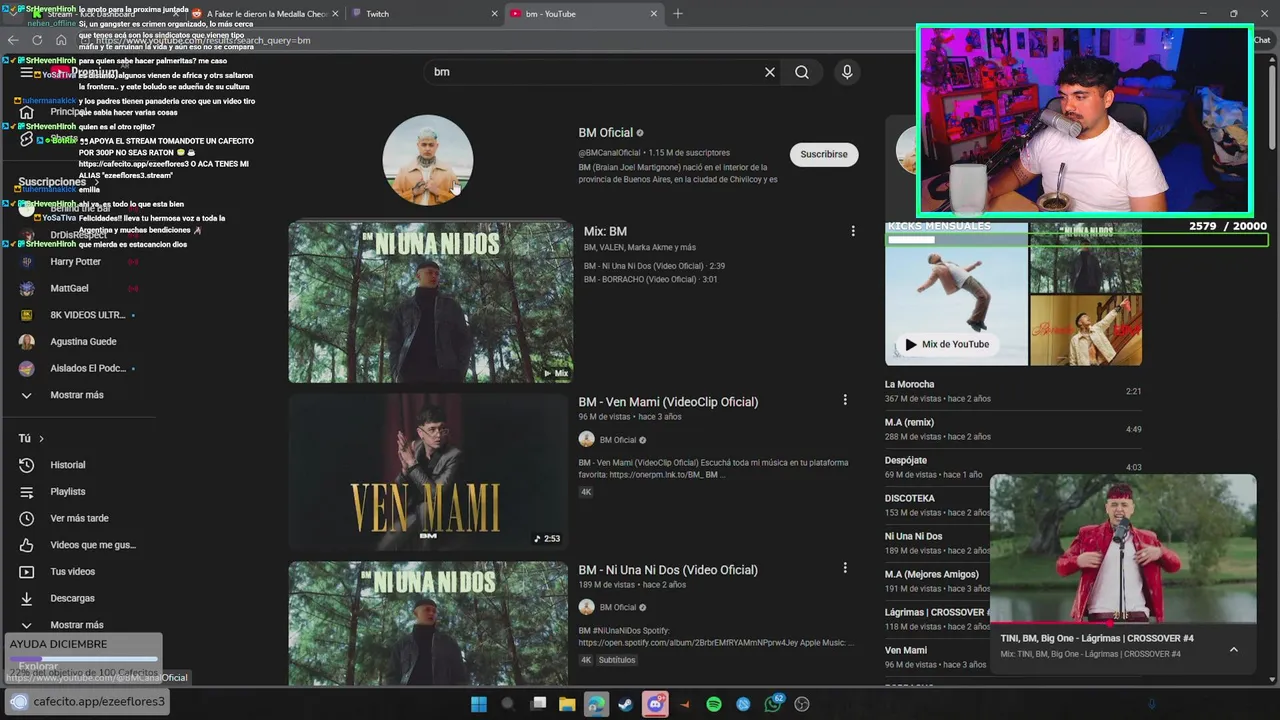The width and height of the screenshot is (1280, 720).
Task: Play M.A (Mejores Amigos) from mix list
Action: point(937,581)
